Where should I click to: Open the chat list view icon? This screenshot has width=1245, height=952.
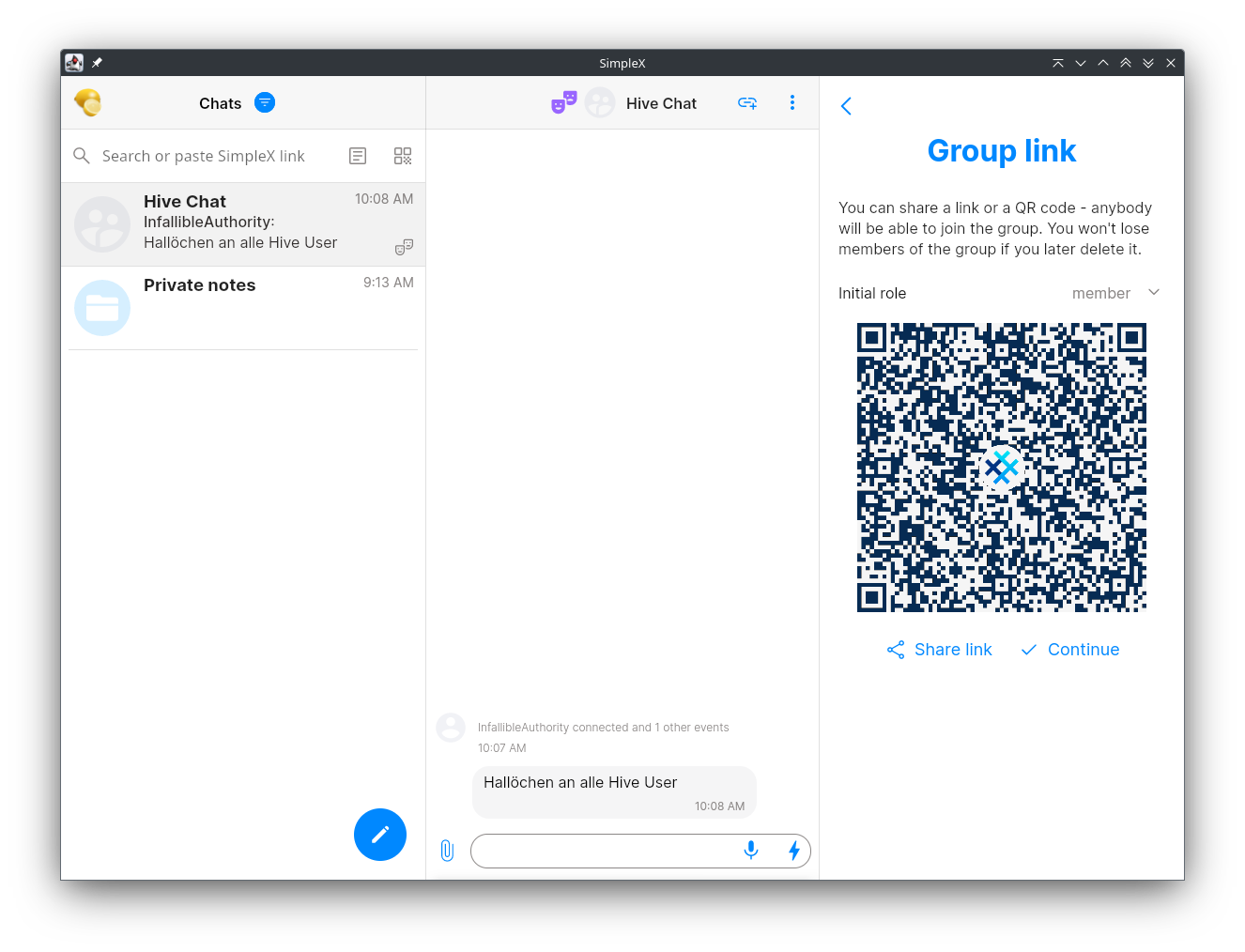coord(358,156)
